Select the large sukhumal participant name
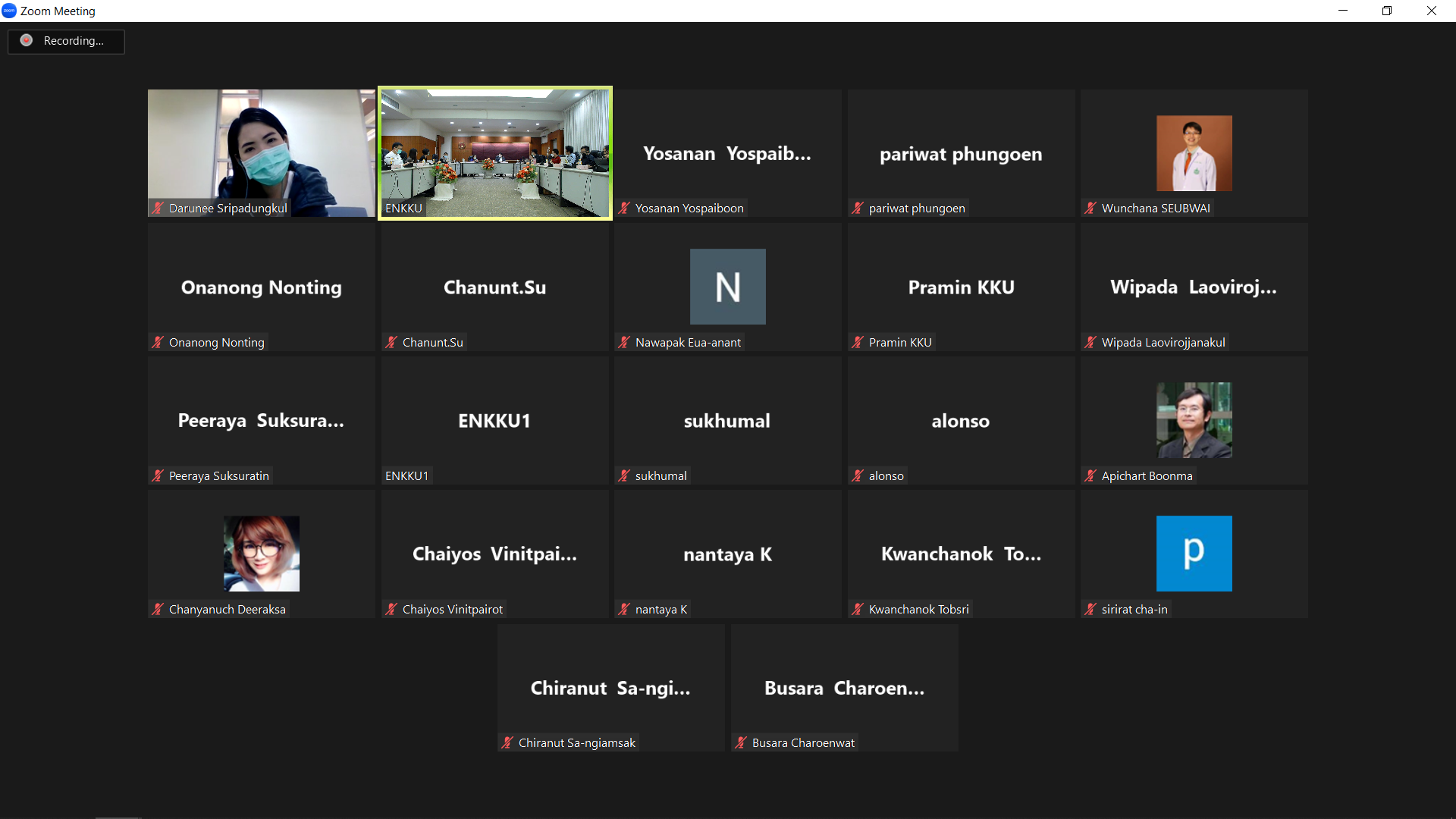This screenshot has height=819, width=1456. click(727, 421)
